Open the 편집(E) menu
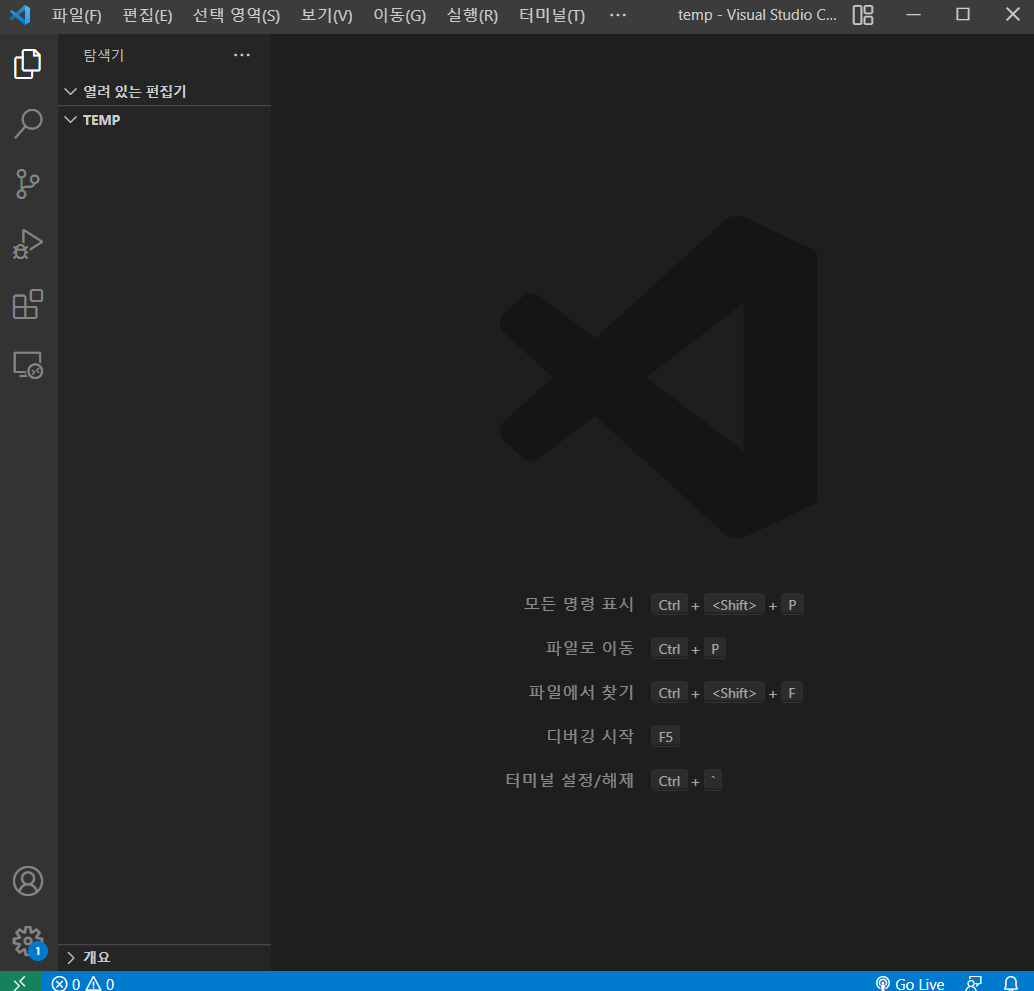 148,15
